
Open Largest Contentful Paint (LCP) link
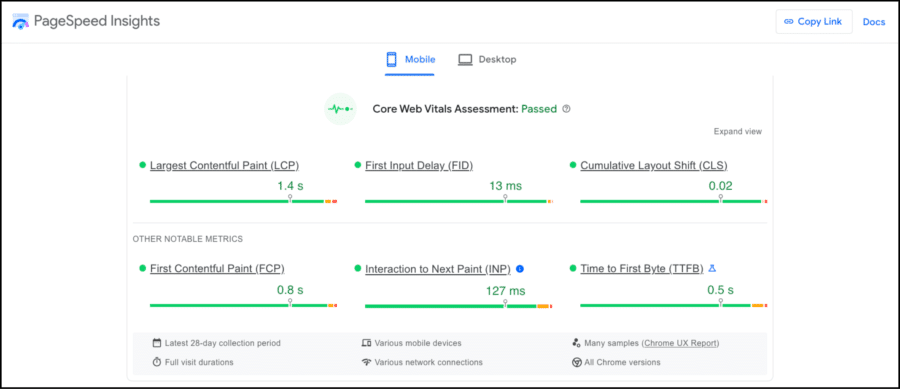click(x=224, y=166)
